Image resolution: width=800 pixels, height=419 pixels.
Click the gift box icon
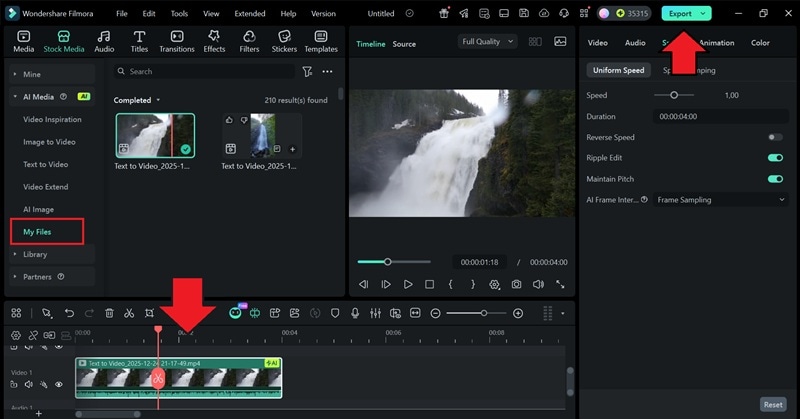click(444, 13)
